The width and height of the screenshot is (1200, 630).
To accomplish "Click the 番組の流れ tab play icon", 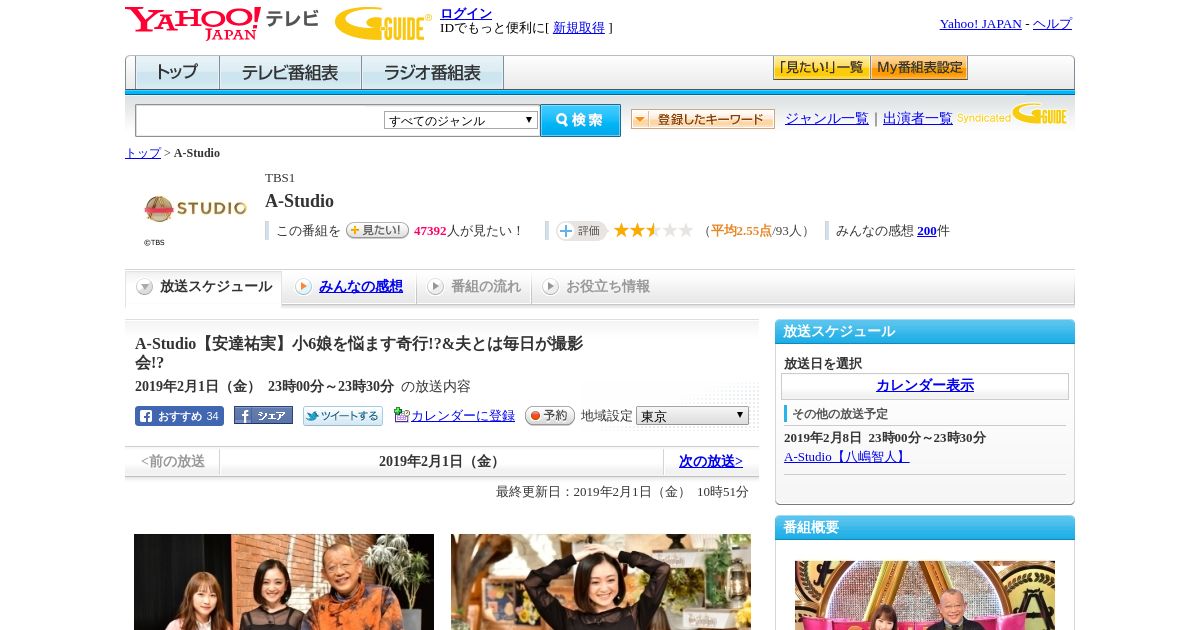I will click(x=435, y=287).
